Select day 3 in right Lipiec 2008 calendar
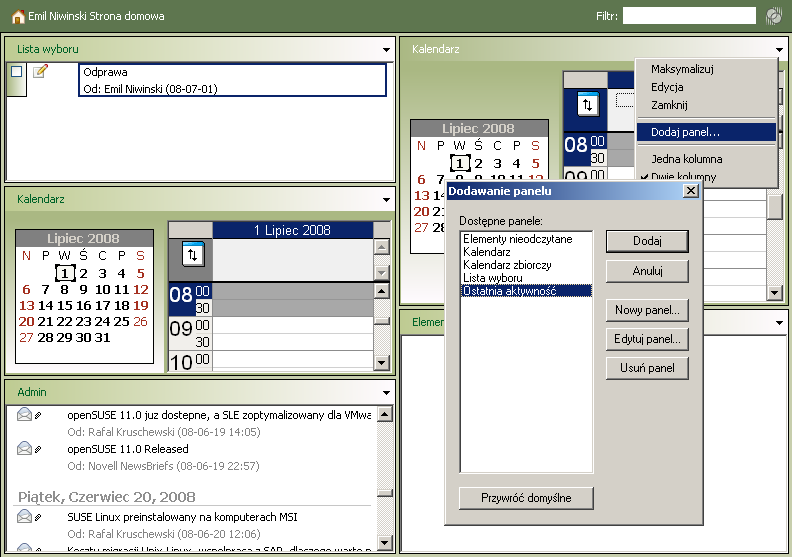Viewport: 792px width, 557px height. click(x=498, y=164)
